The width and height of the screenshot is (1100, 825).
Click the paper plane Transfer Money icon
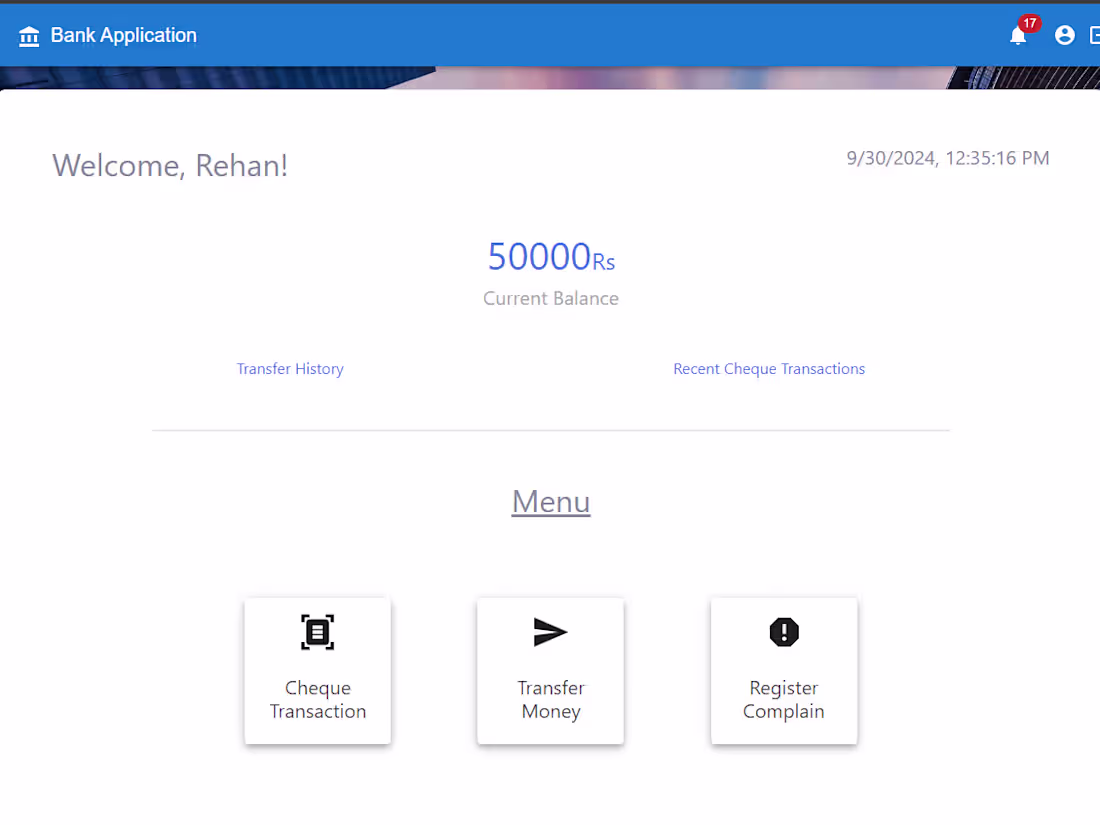(x=550, y=631)
